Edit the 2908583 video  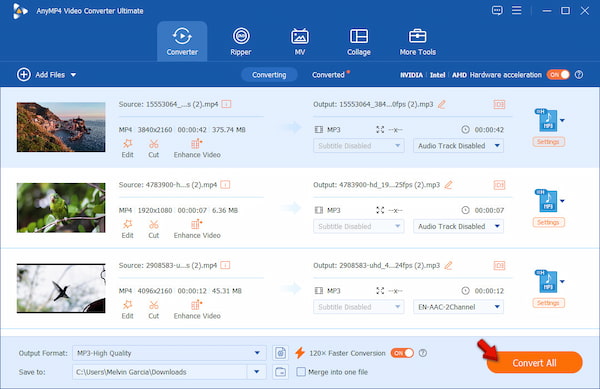click(x=127, y=310)
